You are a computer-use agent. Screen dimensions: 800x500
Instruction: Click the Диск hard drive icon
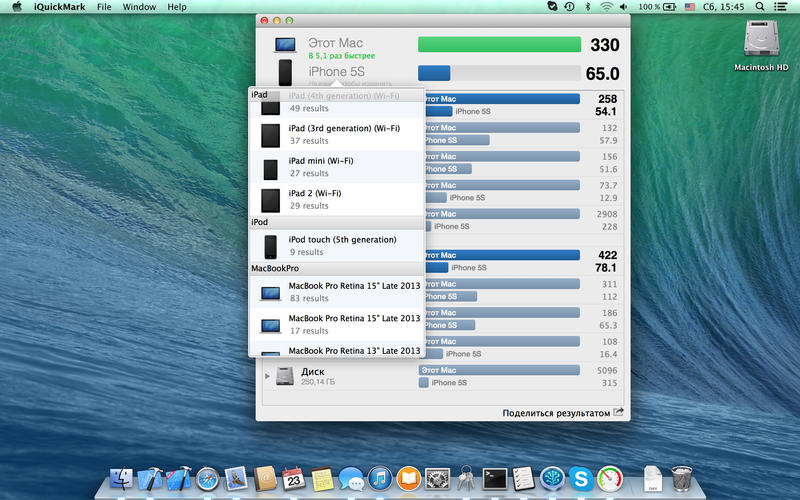(x=285, y=376)
